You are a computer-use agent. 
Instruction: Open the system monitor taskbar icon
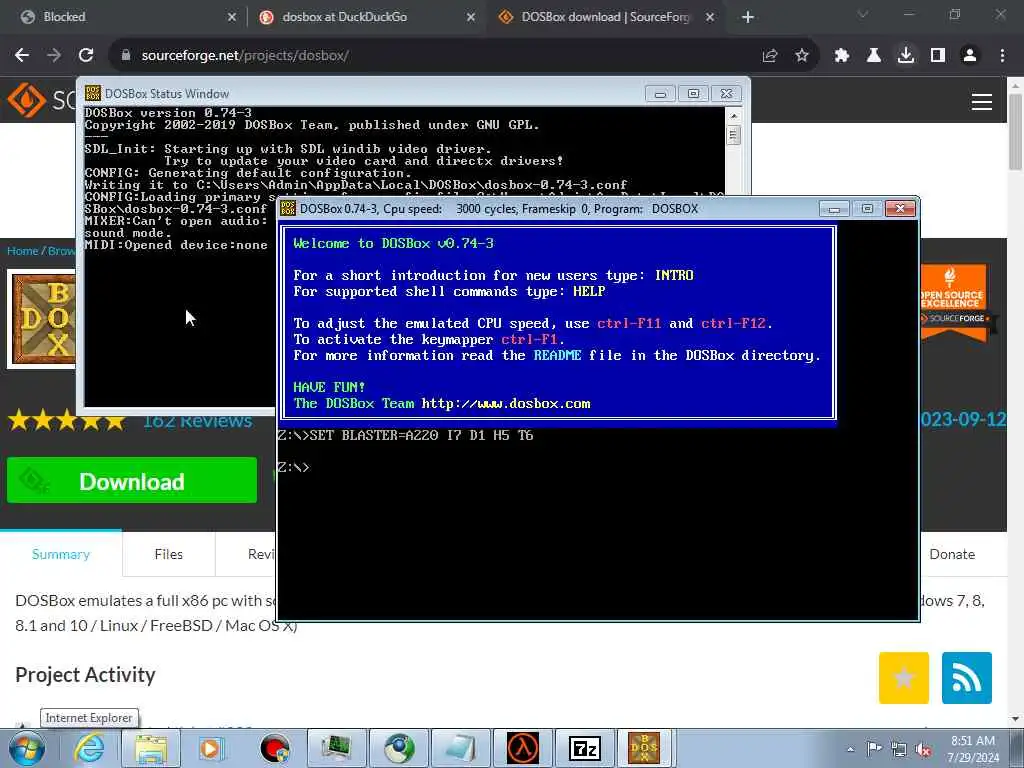click(x=336, y=748)
